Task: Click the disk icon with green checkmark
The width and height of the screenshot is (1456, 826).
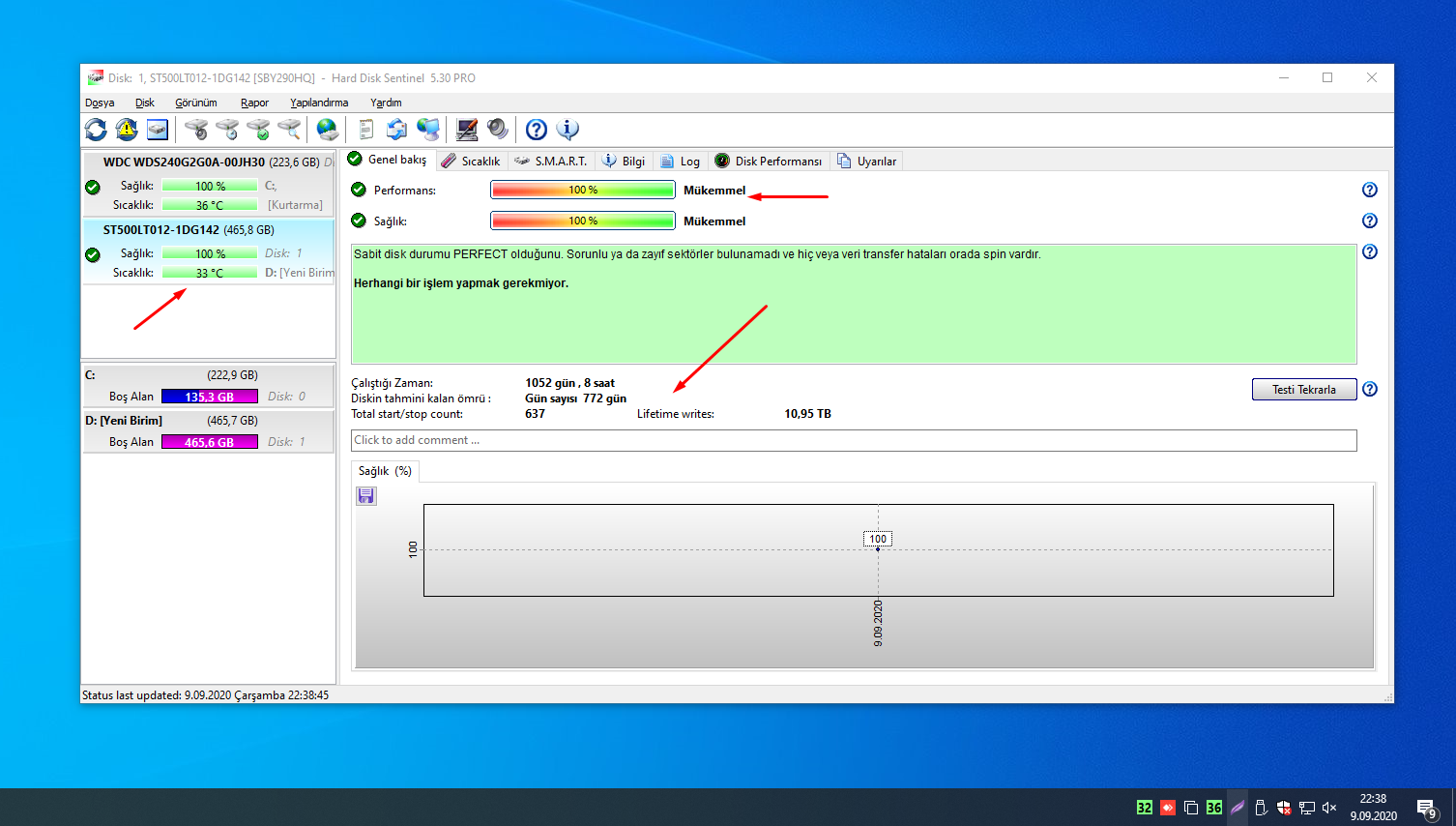Action: [258, 129]
